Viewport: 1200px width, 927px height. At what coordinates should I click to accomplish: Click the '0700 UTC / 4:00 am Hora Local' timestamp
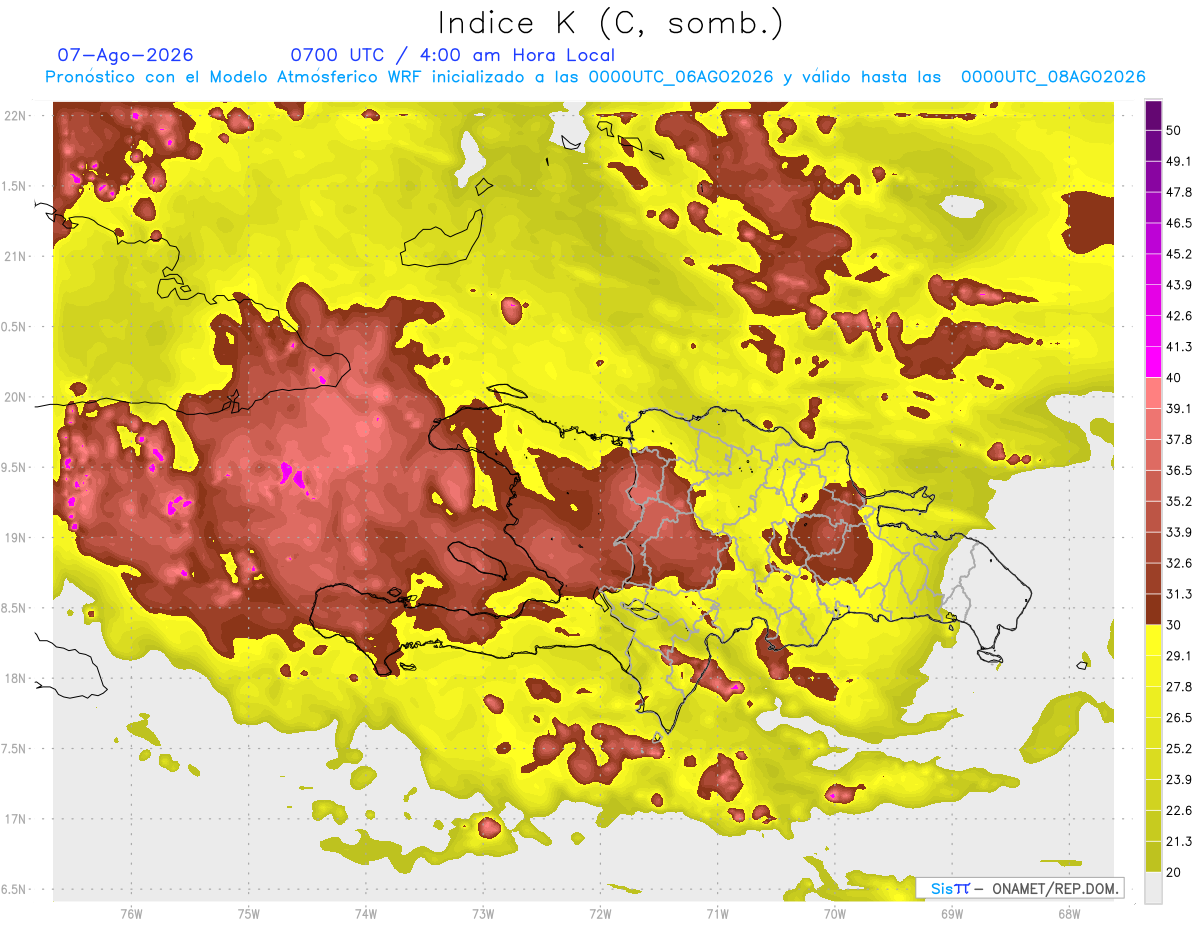point(452,55)
